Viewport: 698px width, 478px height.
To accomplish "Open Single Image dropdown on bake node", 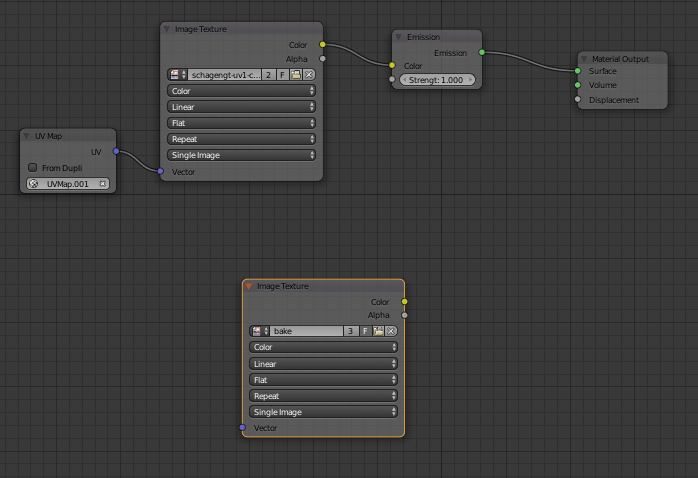I will (323, 412).
